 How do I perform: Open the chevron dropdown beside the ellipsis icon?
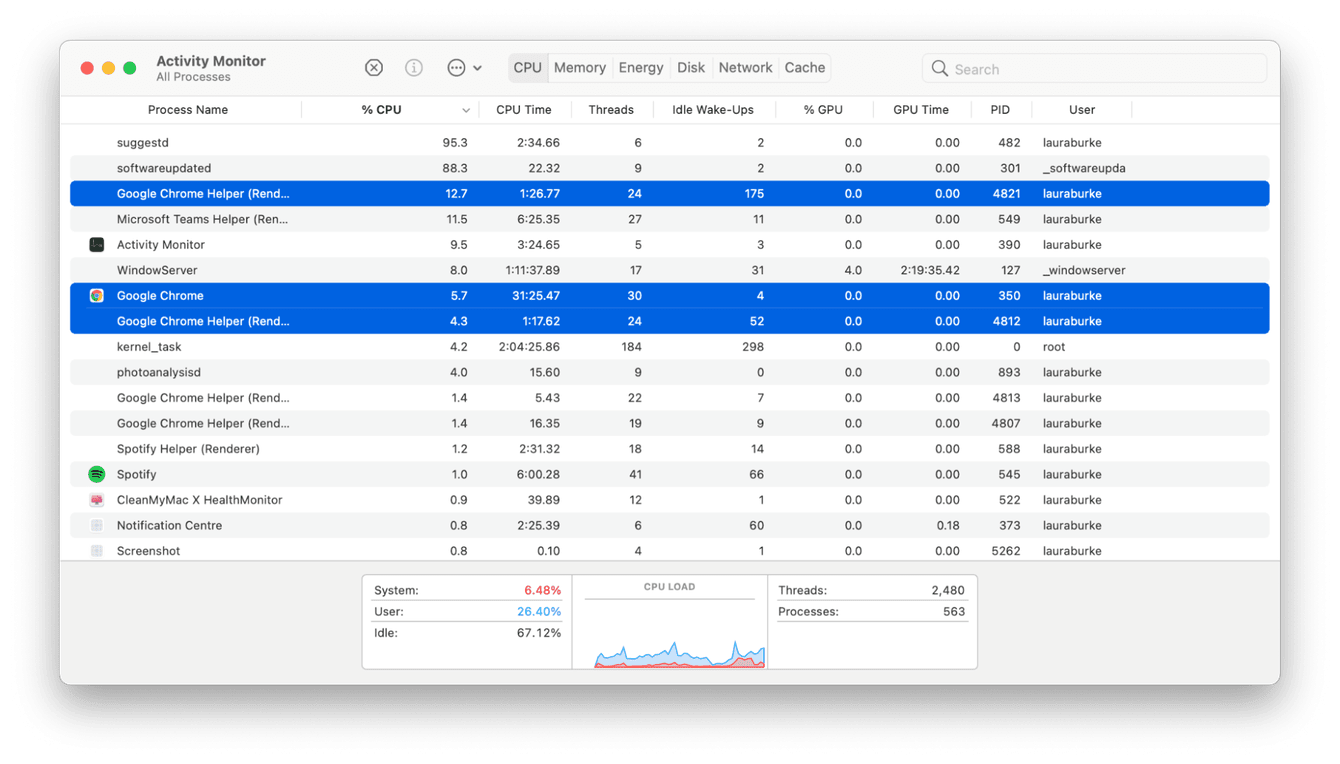pyautogui.click(x=477, y=67)
